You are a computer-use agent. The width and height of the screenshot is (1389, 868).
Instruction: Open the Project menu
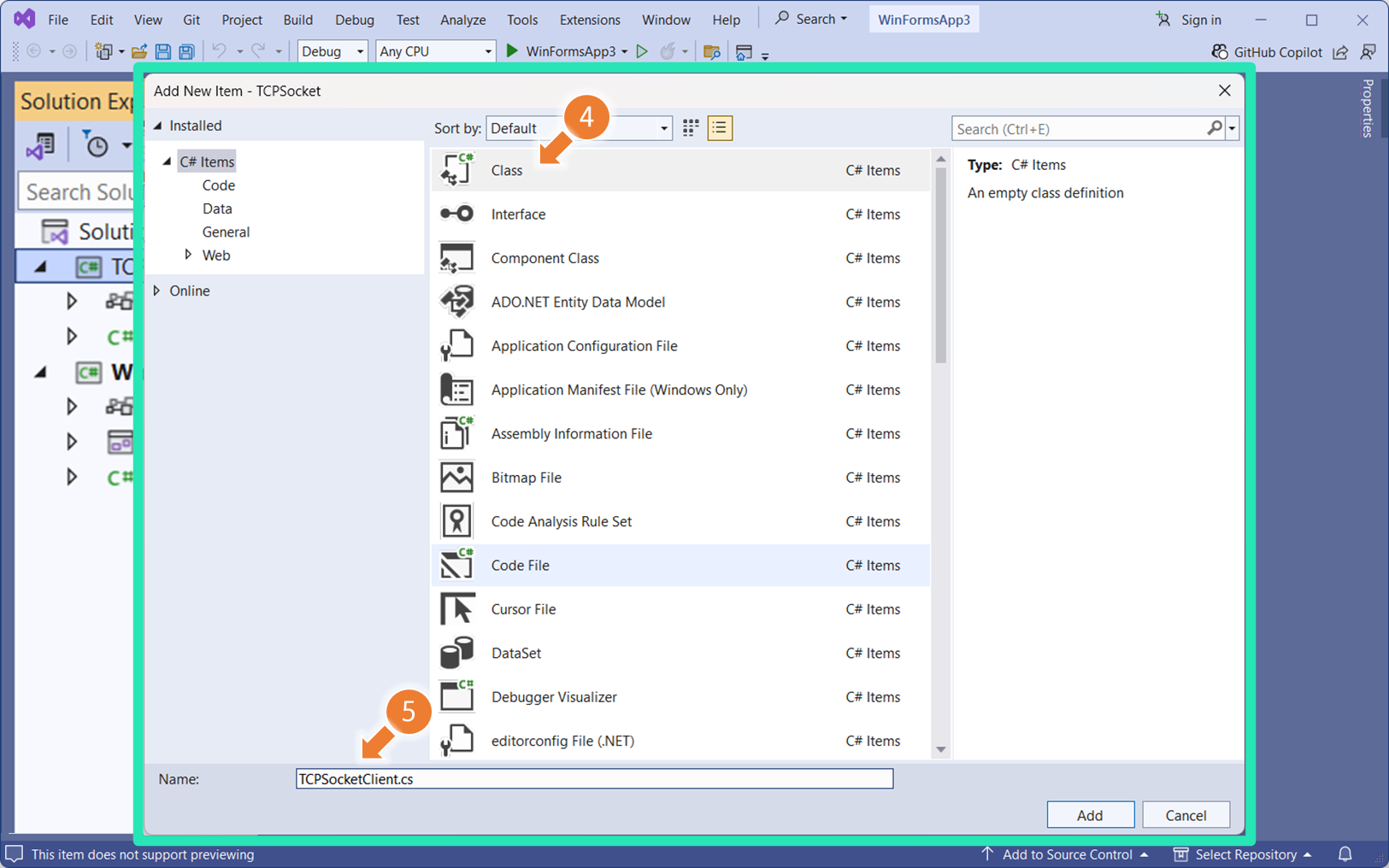[x=242, y=19]
